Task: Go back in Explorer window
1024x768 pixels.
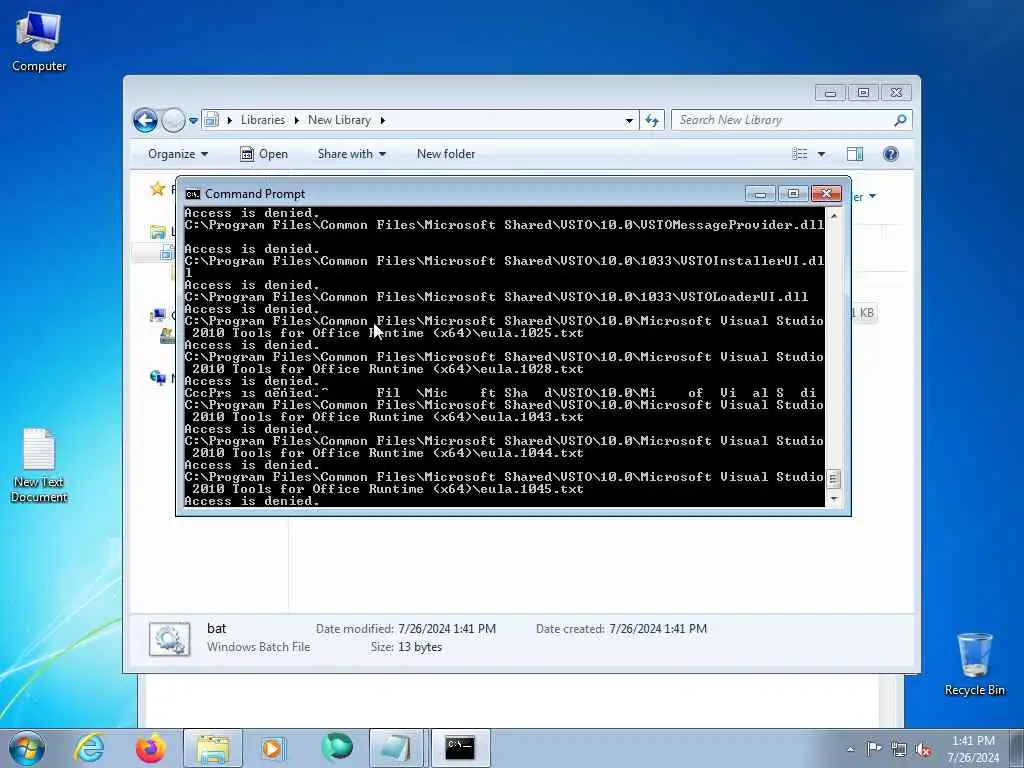Action: click(145, 120)
